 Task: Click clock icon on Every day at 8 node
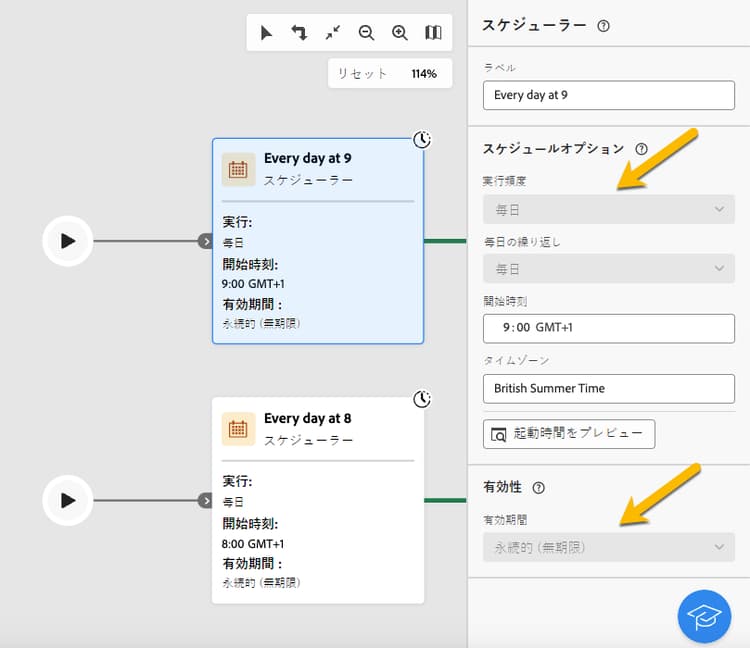tap(422, 399)
